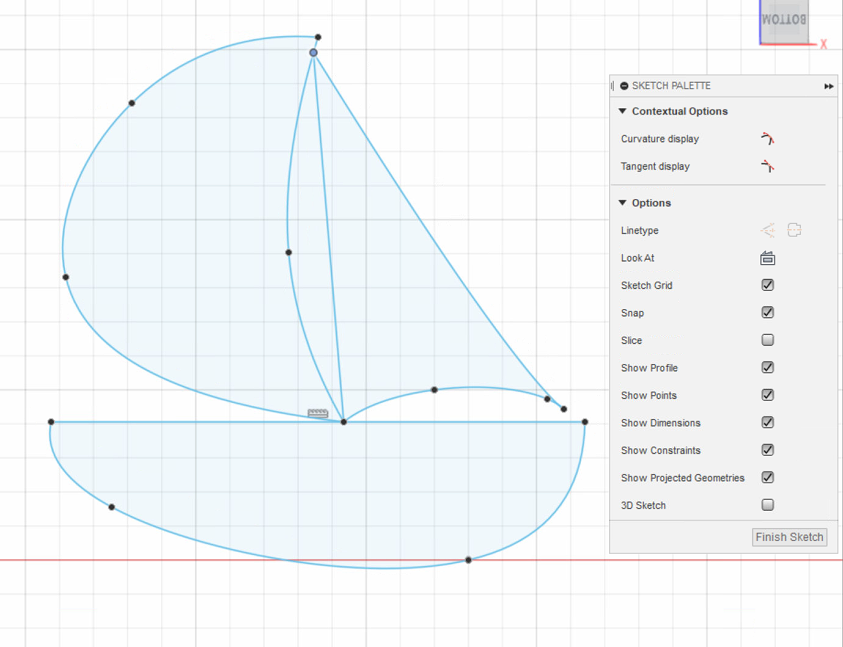Click the Curvature display icon
This screenshot has height=647, width=843.
click(x=767, y=139)
